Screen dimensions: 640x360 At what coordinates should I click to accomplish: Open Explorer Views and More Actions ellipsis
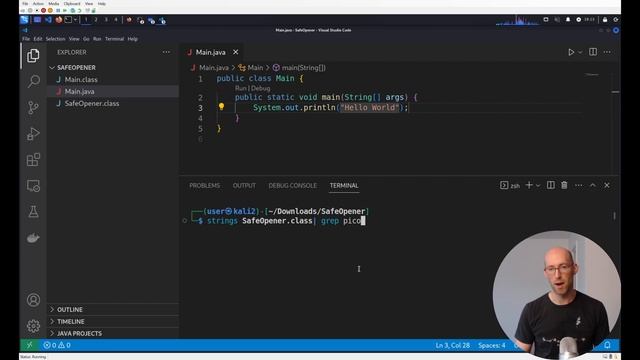[166, 52]
